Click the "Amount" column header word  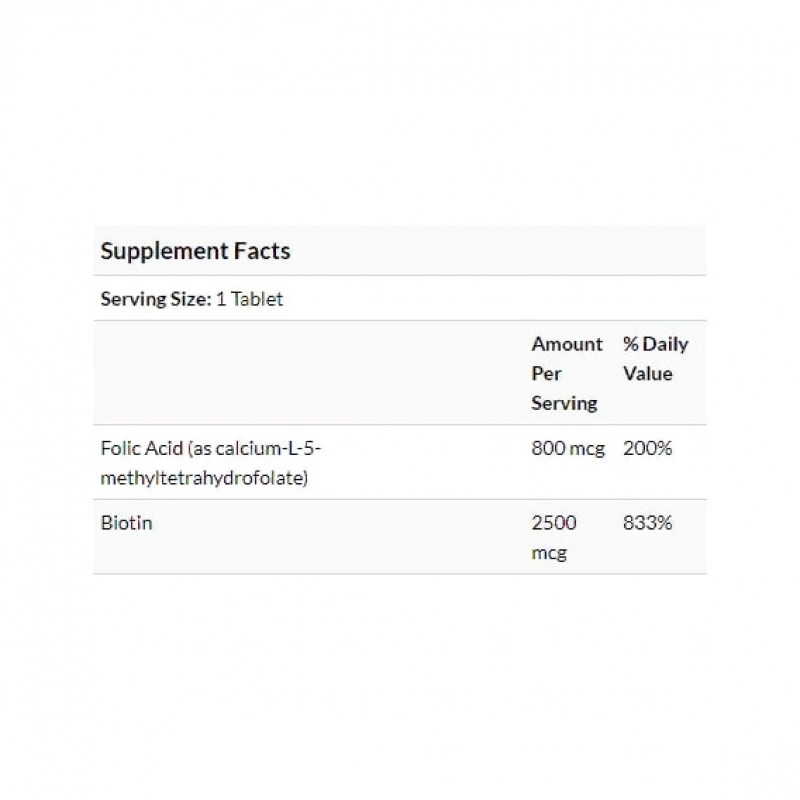click(x=567, y=344)
